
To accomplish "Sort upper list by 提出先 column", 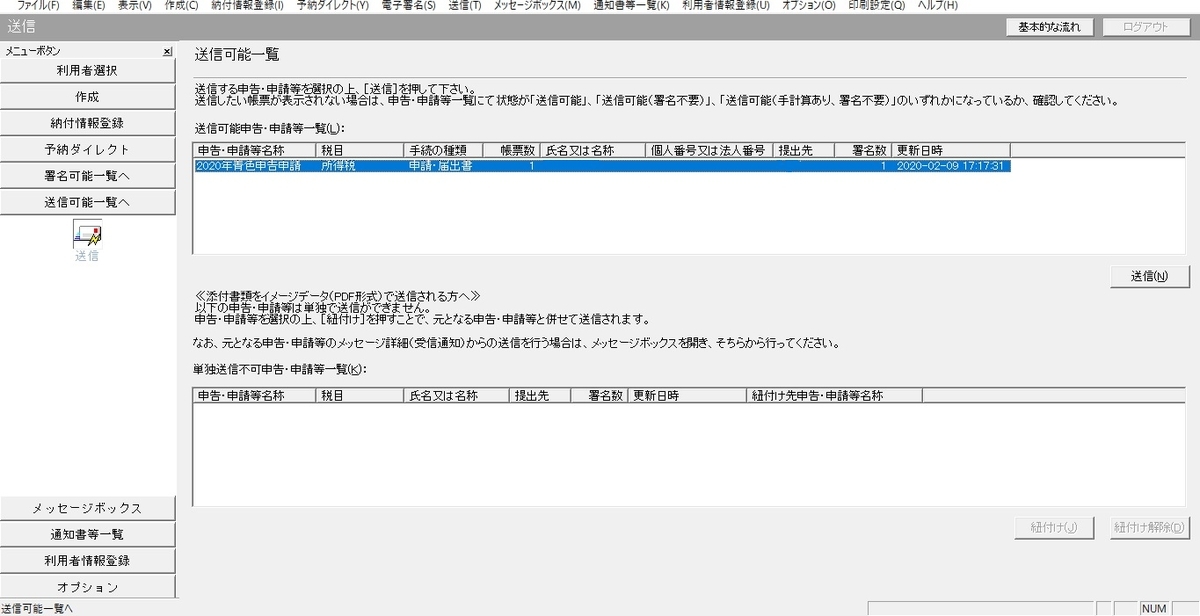I will (x=804, y=150).
